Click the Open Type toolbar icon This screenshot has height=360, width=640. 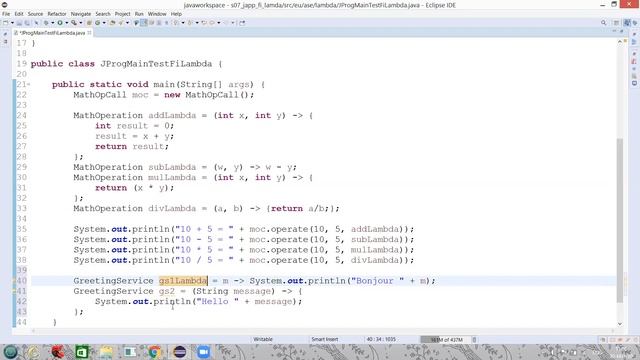tap(112, 23)
